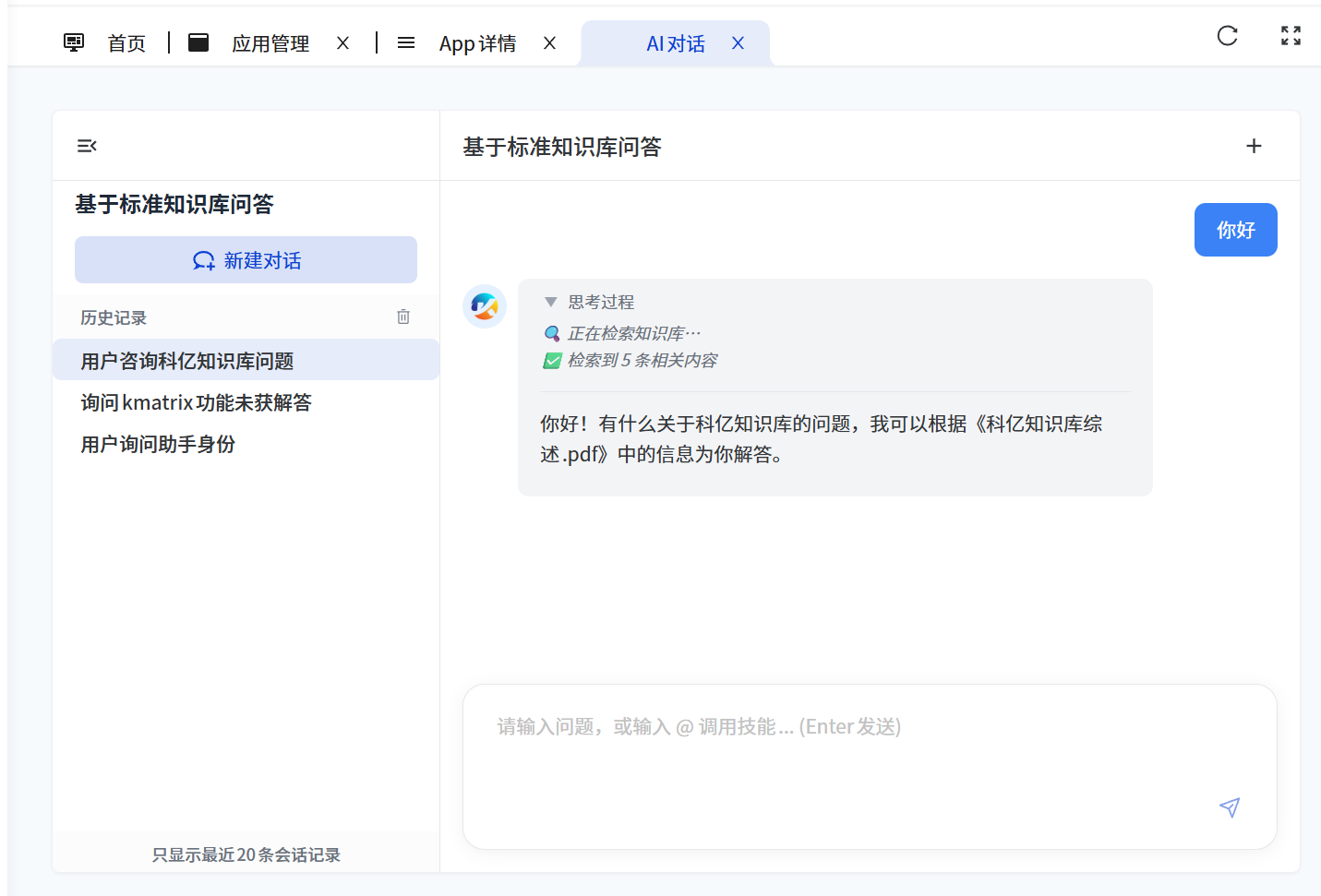Open history item 用户咨询科亿知识库问题
The image size is (1321, 896).
(187, 361)
